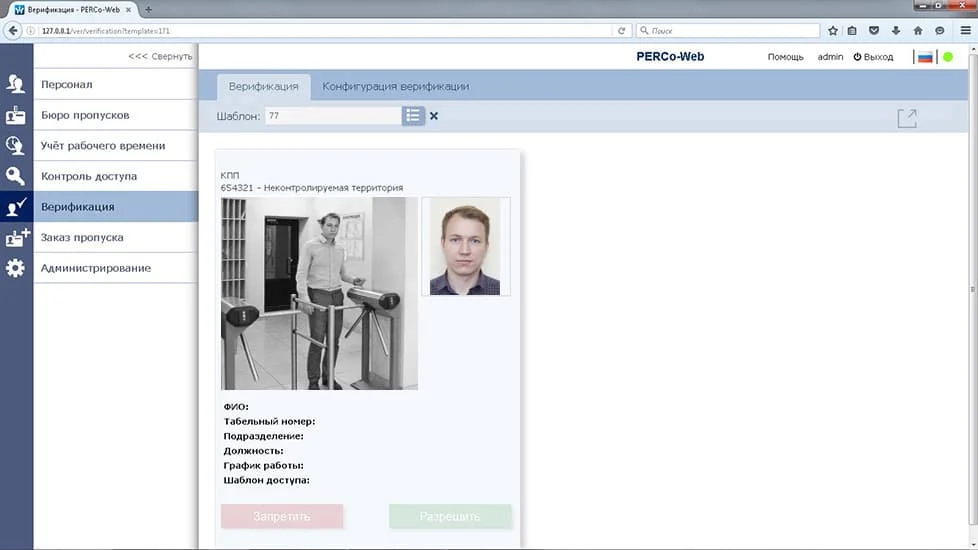The width and height of the screenshot is (978, 550).
Task: Select the work time tracking clock icon
Action: [16, 145]
